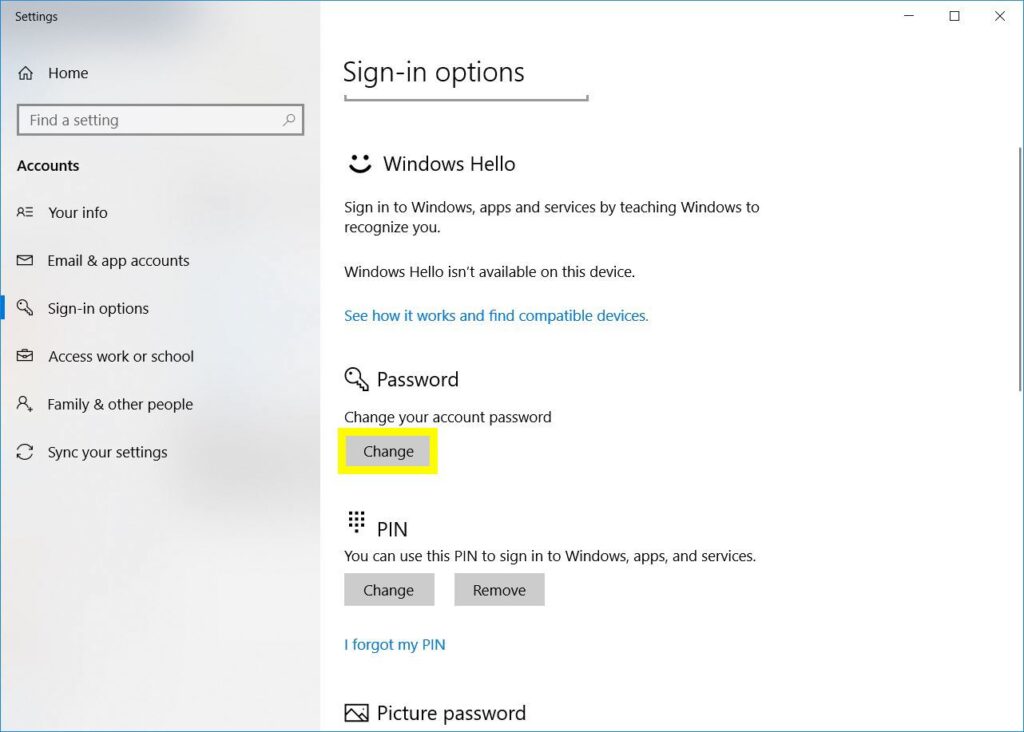This screenshot has height=732, width=1024.
Task: Click the Sign-in options key icon
Action: [x=26, y=308]
